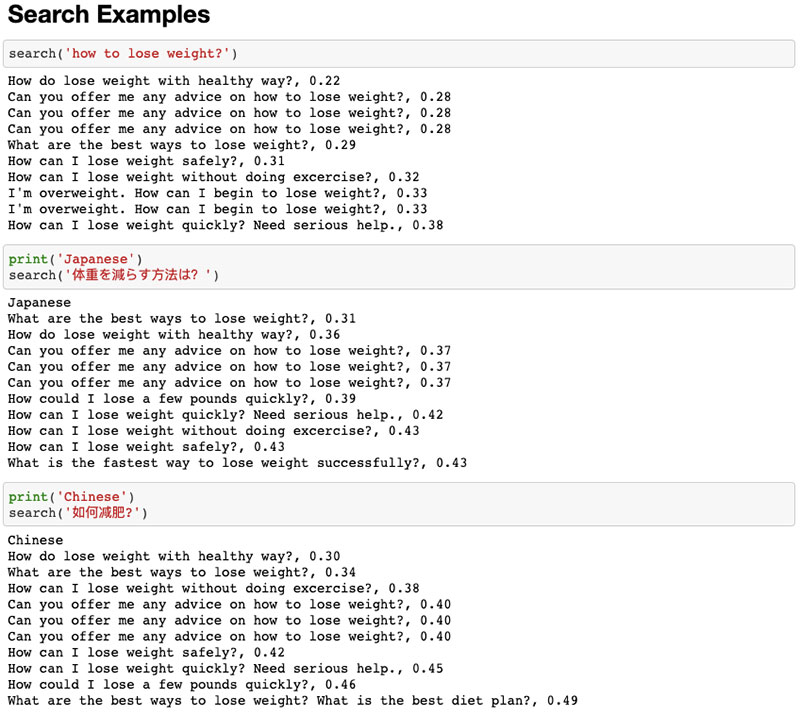
Task: Click the 'without doing excercise' result scored 0.38
Action: coord(213,589)
